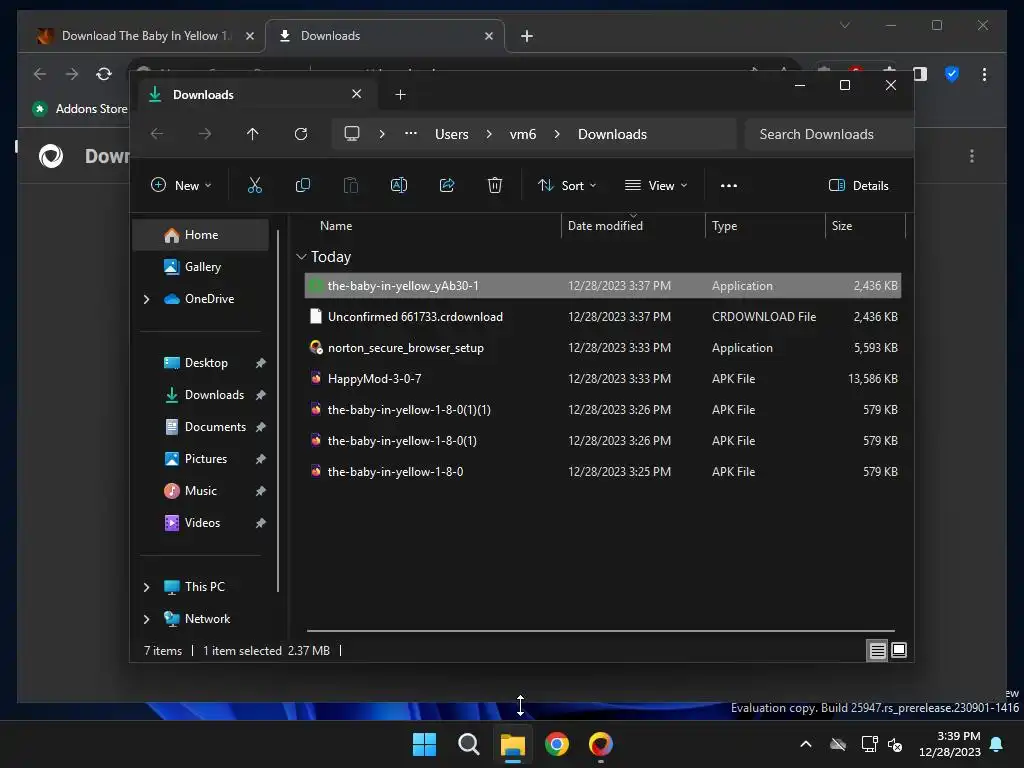1024x768 pixels.
Task: Open taskbar Search magnifier
Action: tap(468, 744)
